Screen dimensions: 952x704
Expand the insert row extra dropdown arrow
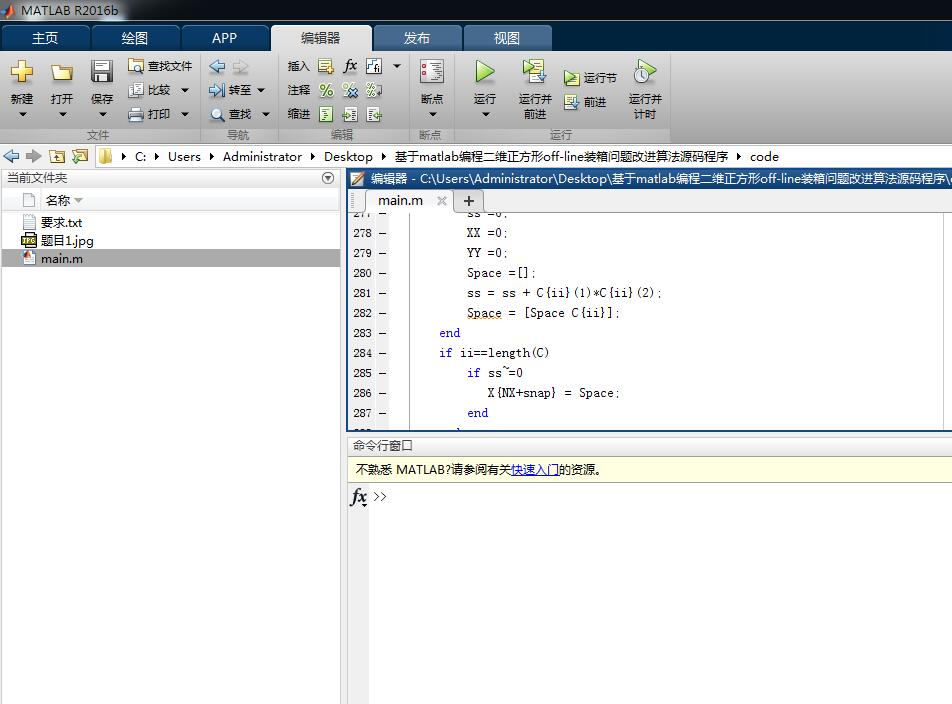[x=397, y=66]
